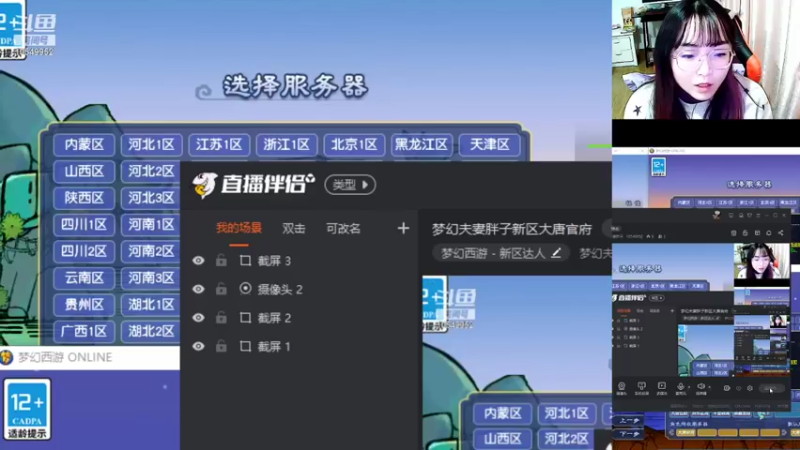This screenshot has width=800, height=450.
Task: Open the 我的场景 tab
Action: 239,228
